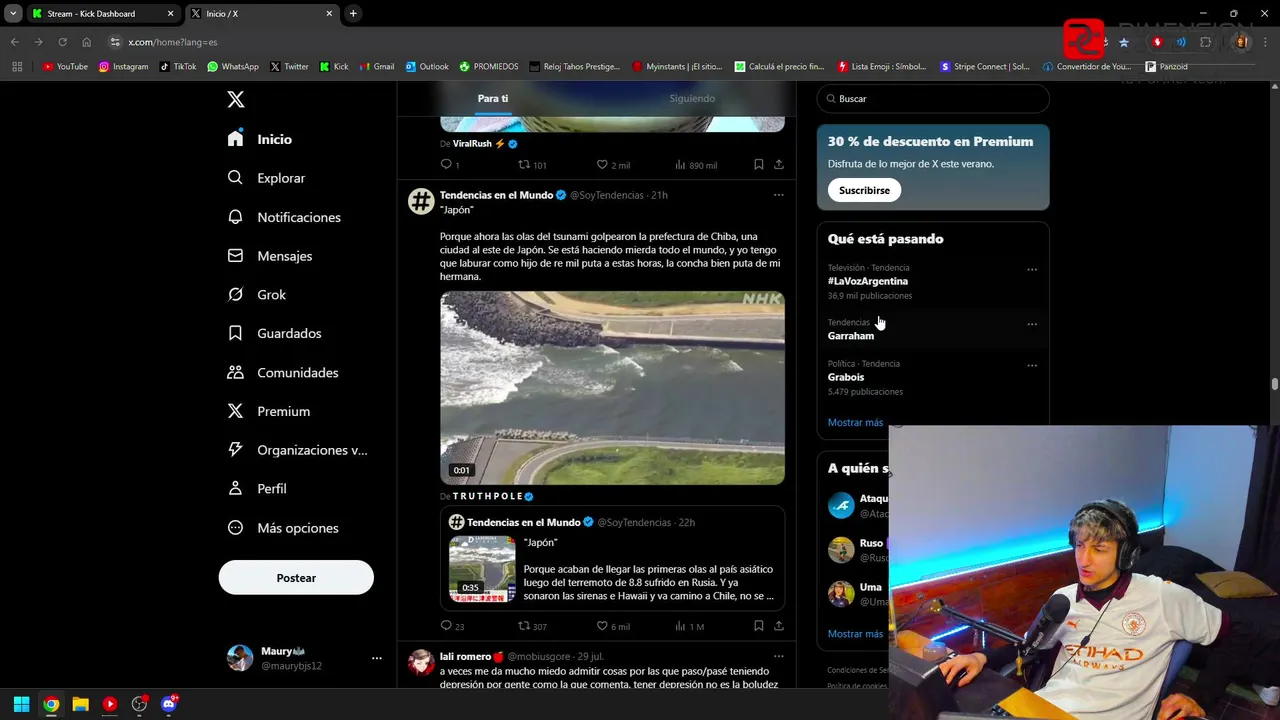This screenshot has width=1280, height=720.
Task: Open Guardados in the sidebar
Action: pos(274,333)
